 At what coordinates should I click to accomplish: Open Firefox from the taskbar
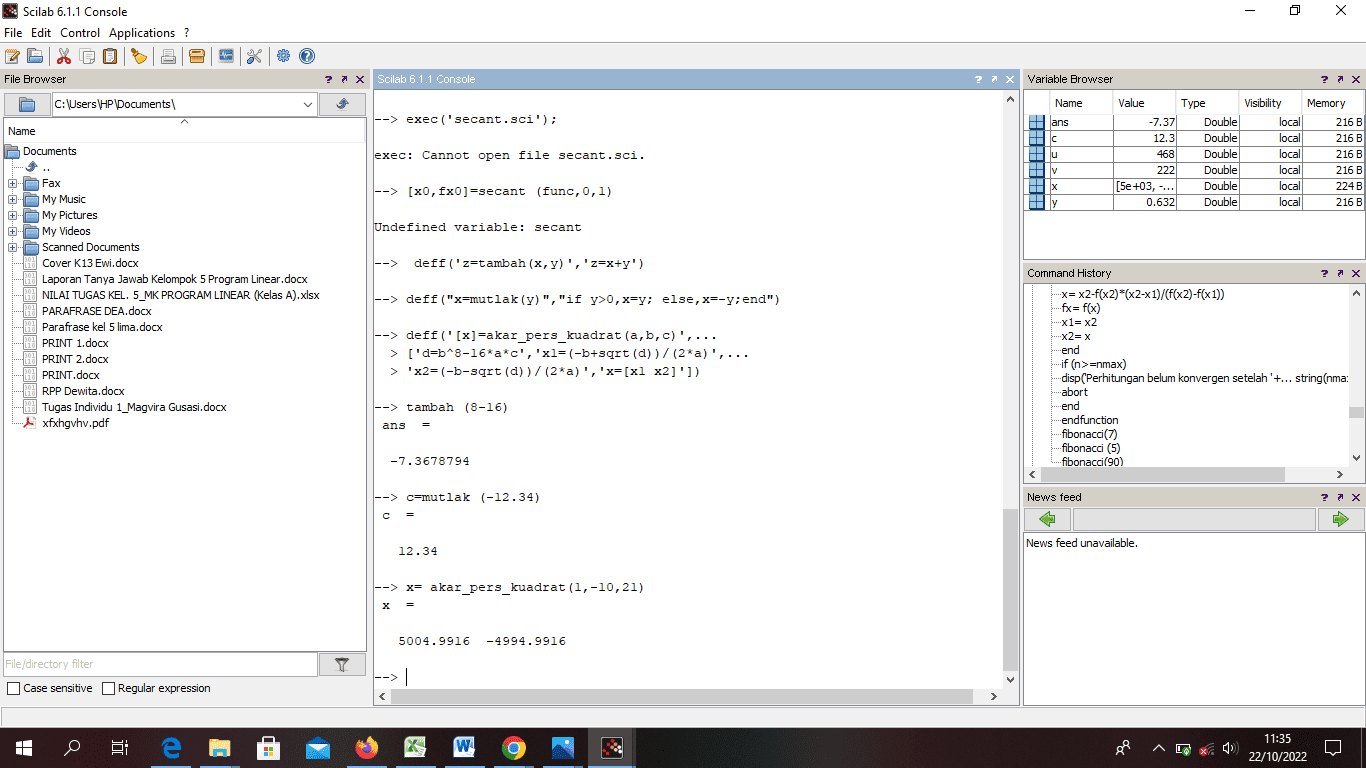(x=367, y=747)
